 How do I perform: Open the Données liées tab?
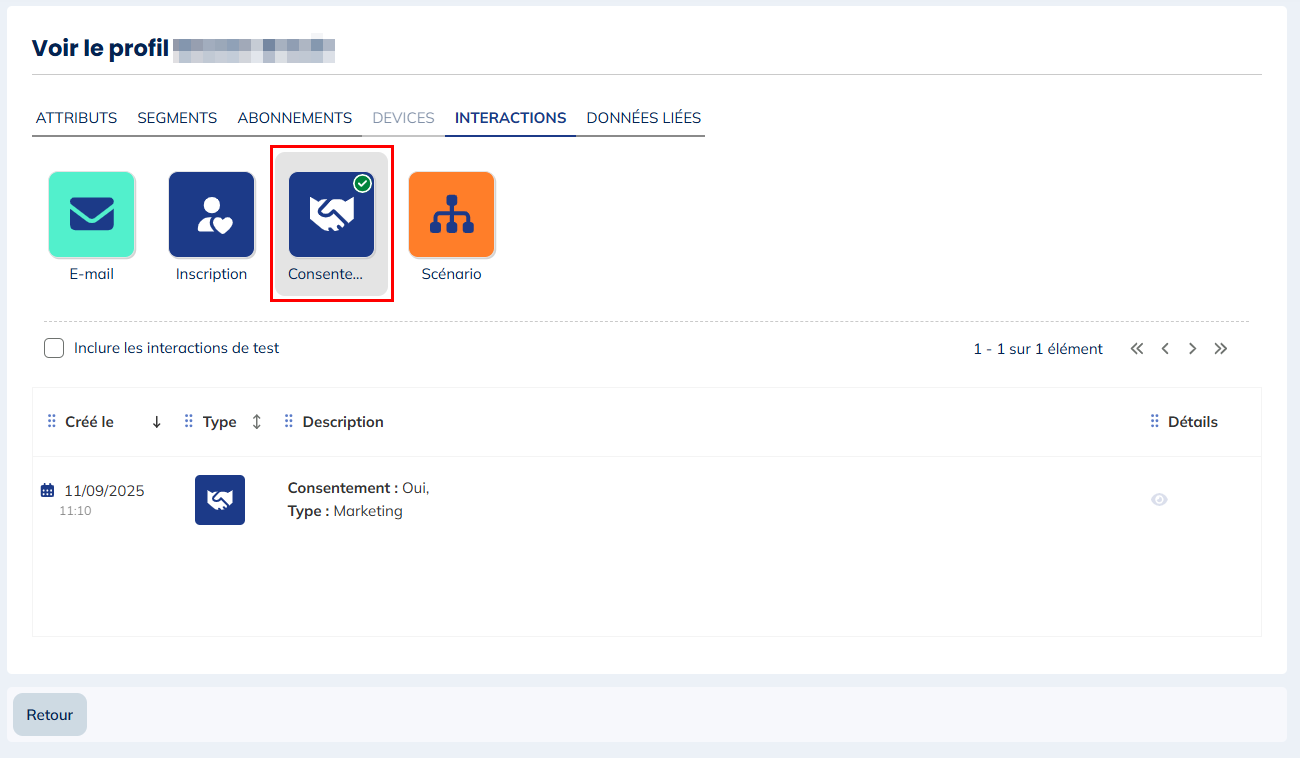pyautogui.click(x=643, y=118)
